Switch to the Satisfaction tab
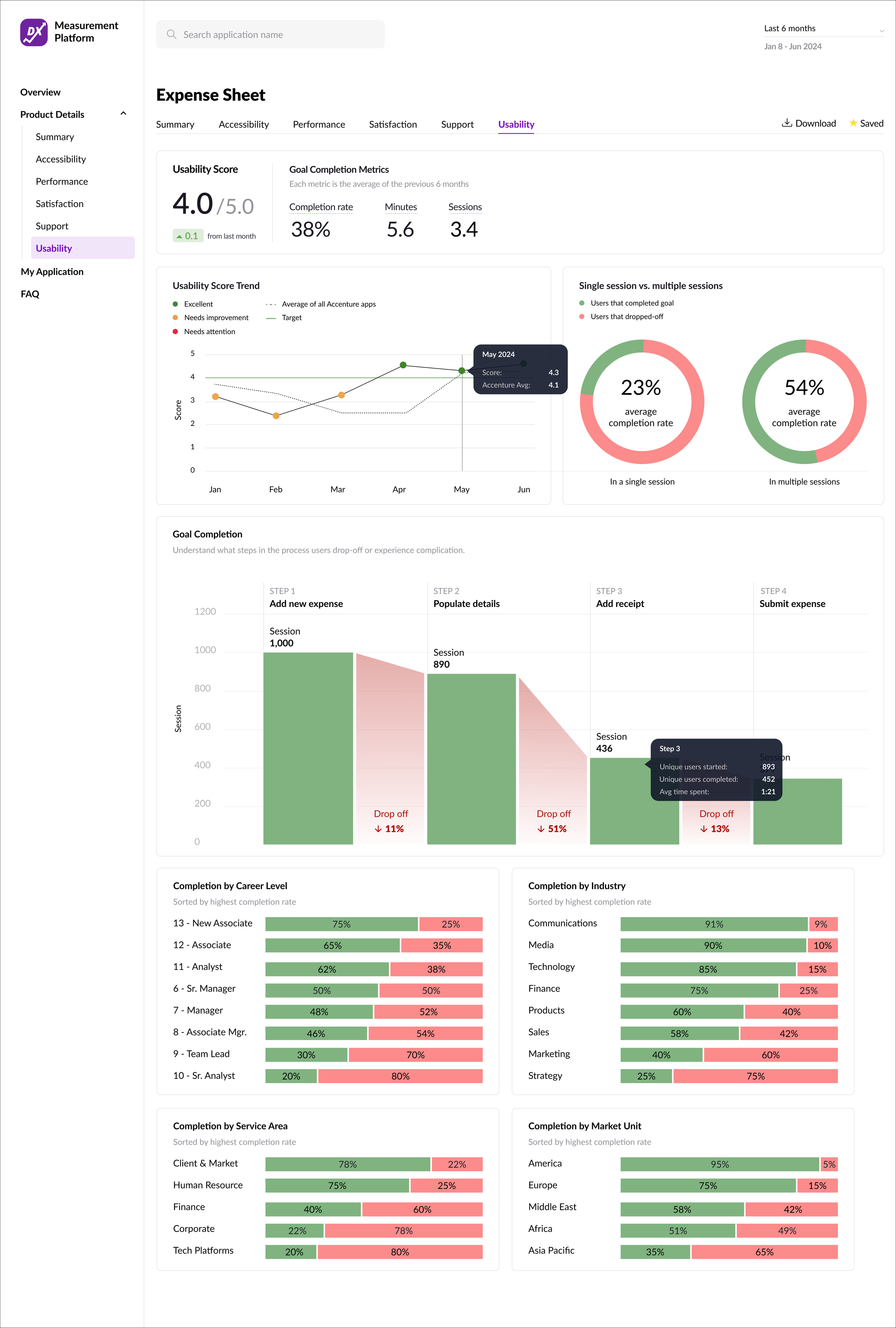The width and height of the screenshot is (896, 1328). coord(392,124)
